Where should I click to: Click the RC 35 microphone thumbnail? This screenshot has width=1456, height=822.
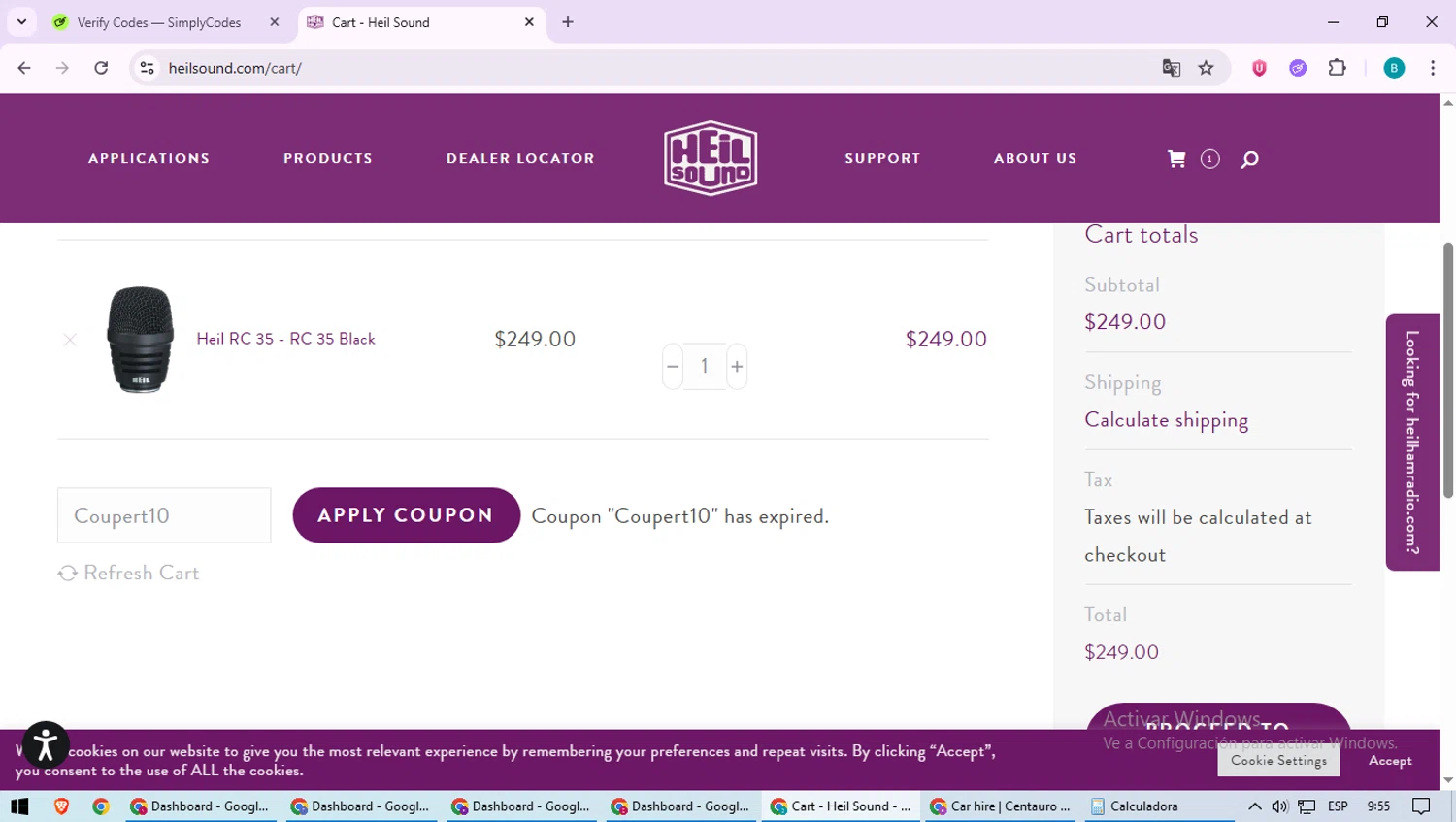[x=140, y=340]
